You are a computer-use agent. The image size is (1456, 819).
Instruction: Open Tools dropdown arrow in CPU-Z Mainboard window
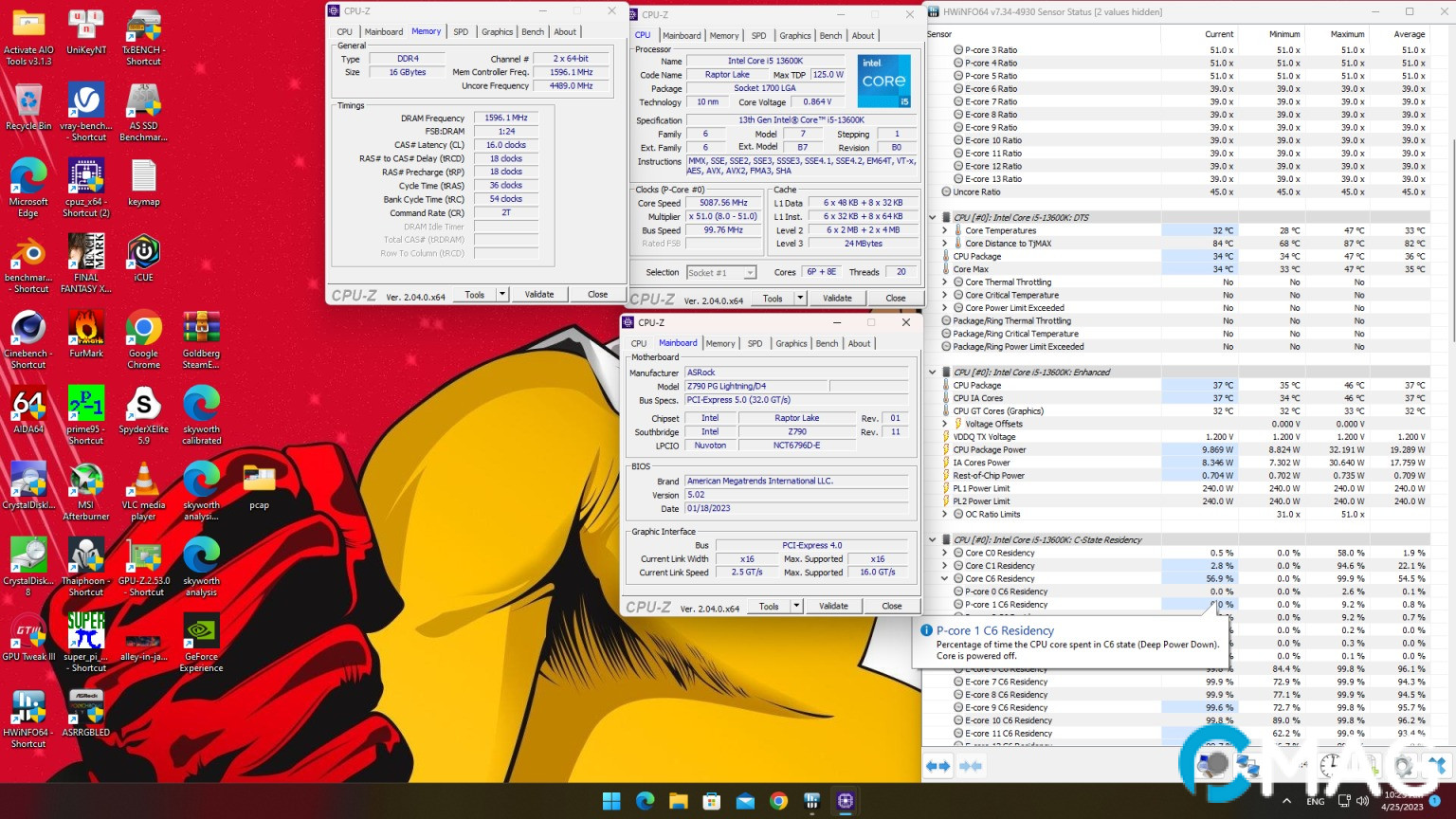click(796, 607)
